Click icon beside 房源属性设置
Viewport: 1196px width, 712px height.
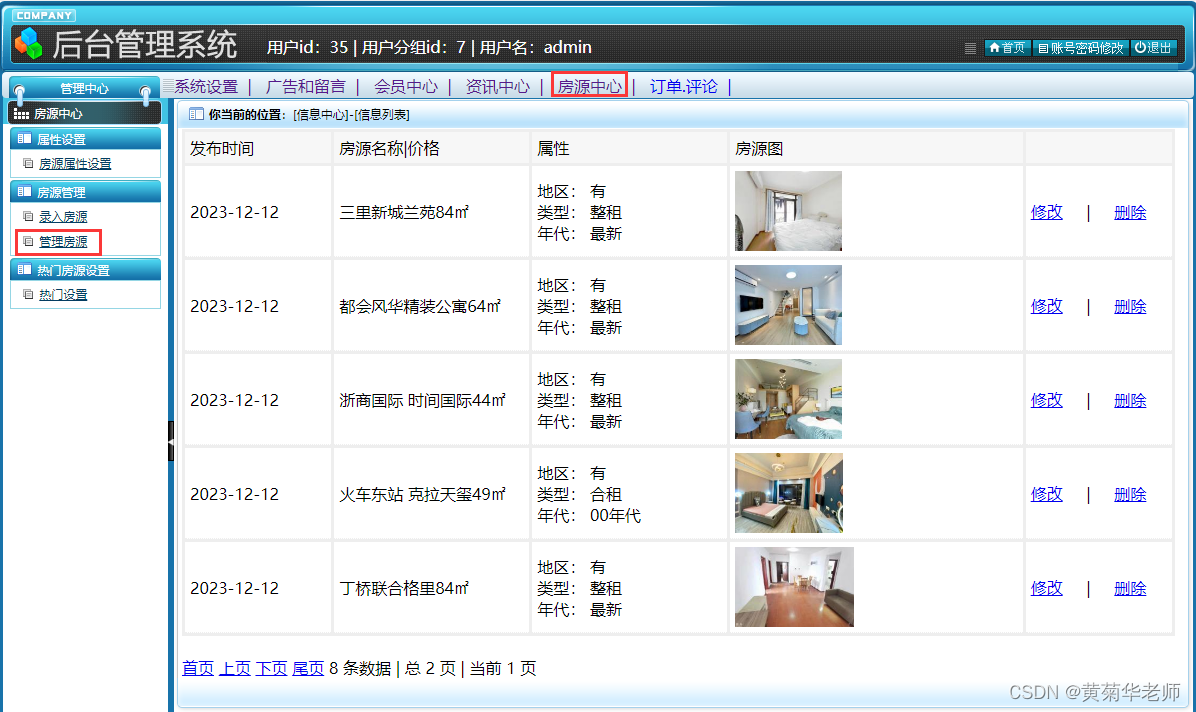[x=28, y=163]
